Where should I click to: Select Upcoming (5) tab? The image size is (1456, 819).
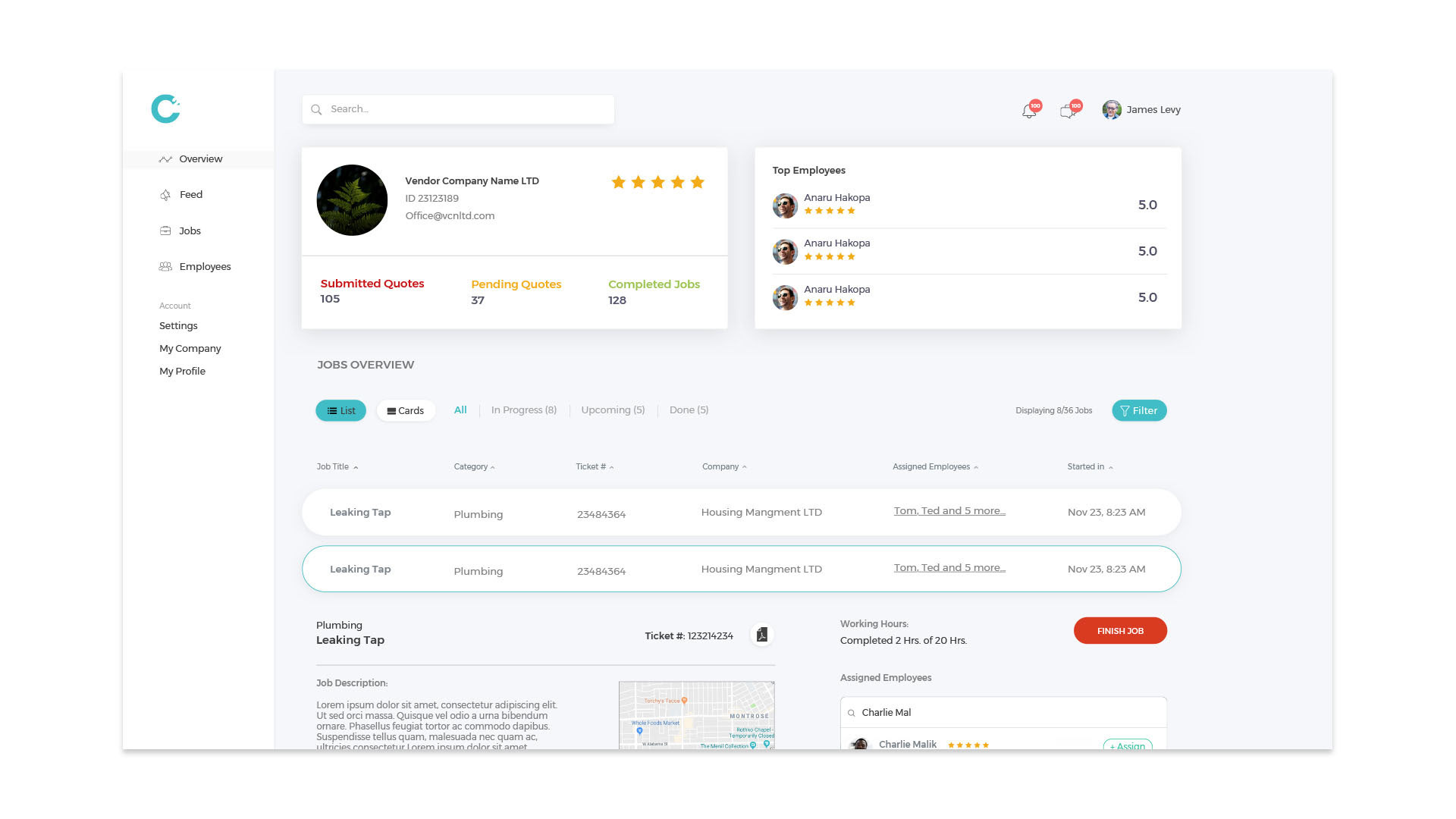point(613,410)
